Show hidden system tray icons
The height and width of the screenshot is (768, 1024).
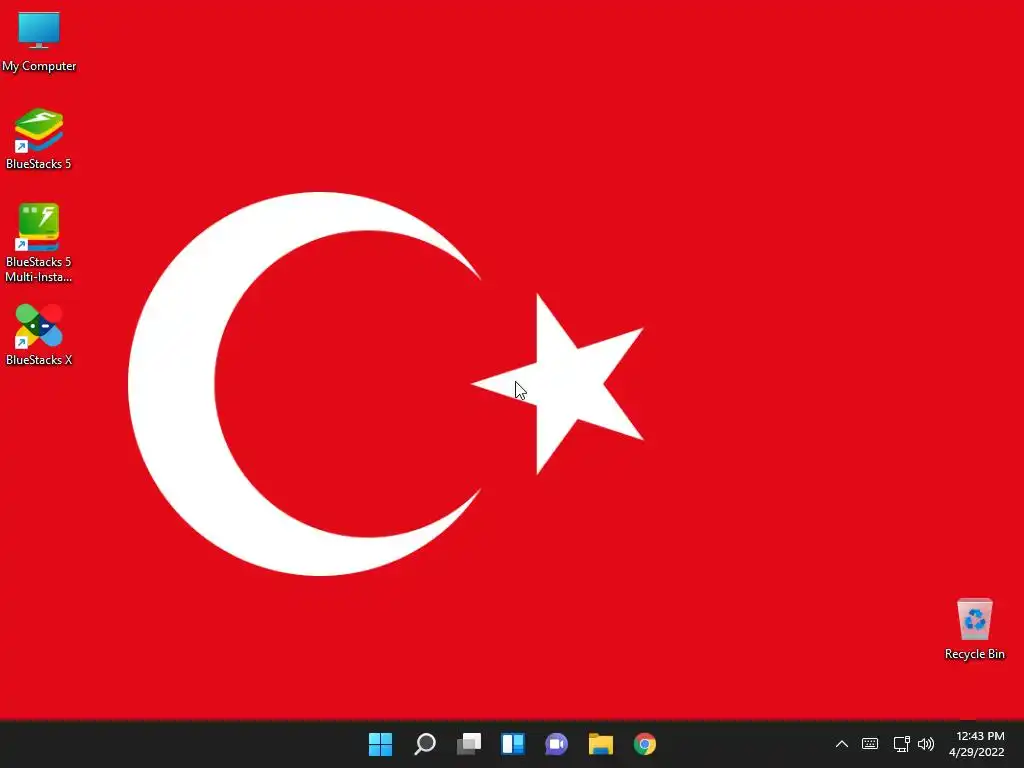coord(842,744)
